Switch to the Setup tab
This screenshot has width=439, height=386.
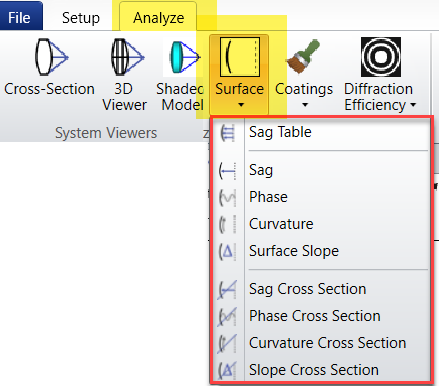[x=81, y=18]
